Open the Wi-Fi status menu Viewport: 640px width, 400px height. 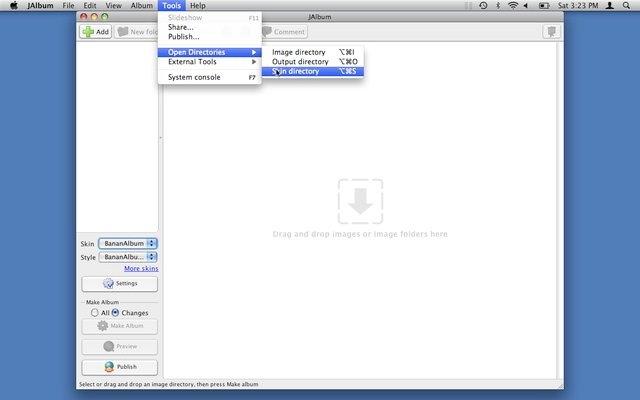[x=513, y=5]
